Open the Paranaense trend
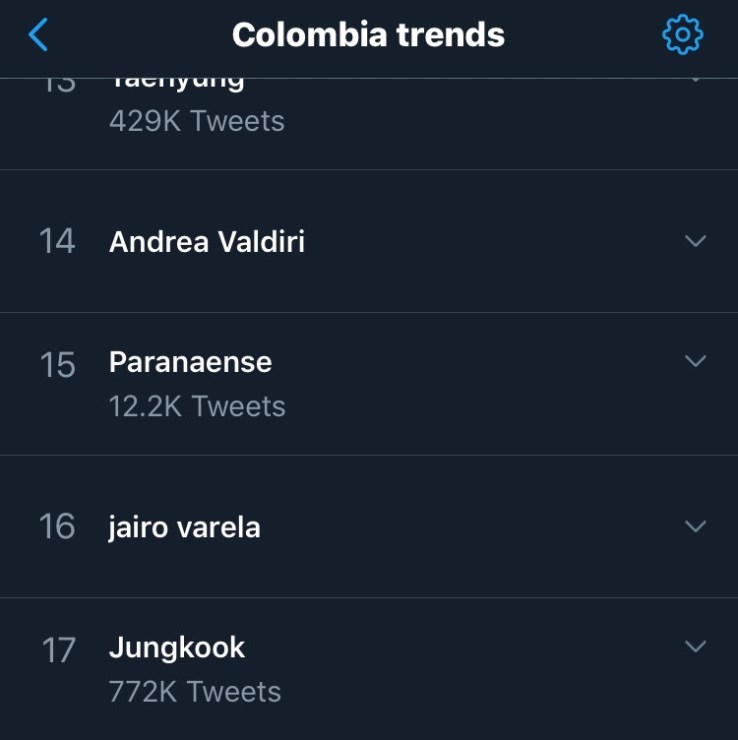Image resolution: width=738 pixels, height=740 pixels. click(x=190, y=361)
